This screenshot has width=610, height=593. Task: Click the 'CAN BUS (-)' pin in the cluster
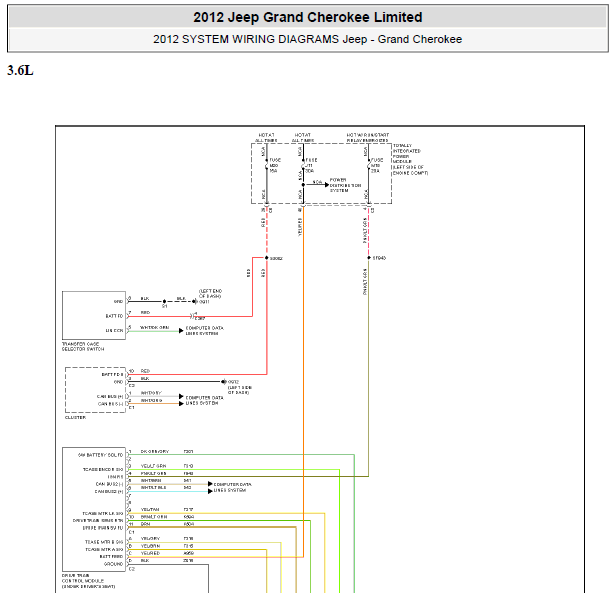click(110, 404)
